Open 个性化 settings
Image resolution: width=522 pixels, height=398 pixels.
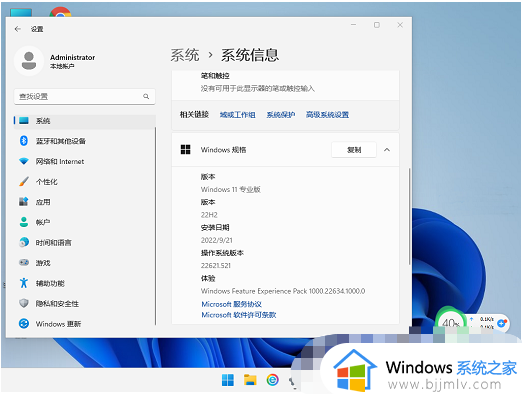point(85,182)
